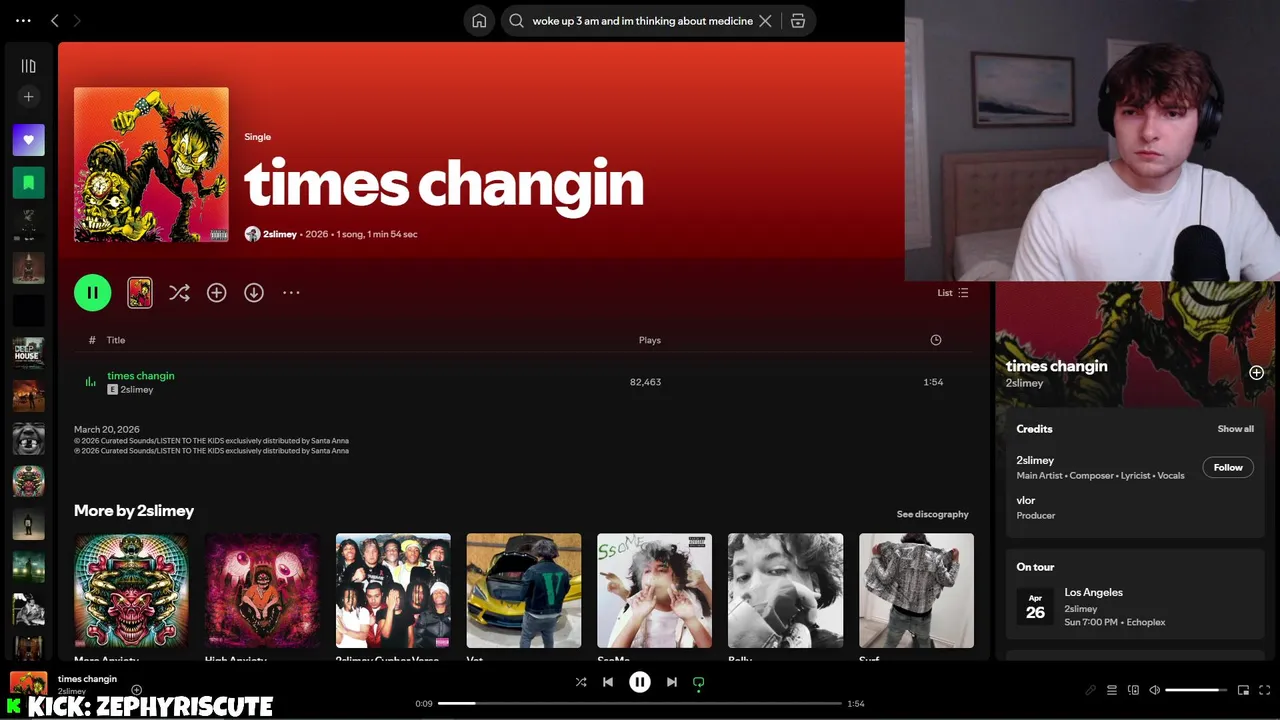The height and width of the screenshot is (720, 1280).
Task: Open the Deep House playlist in sidebar
Action: (x=28, y=354)
